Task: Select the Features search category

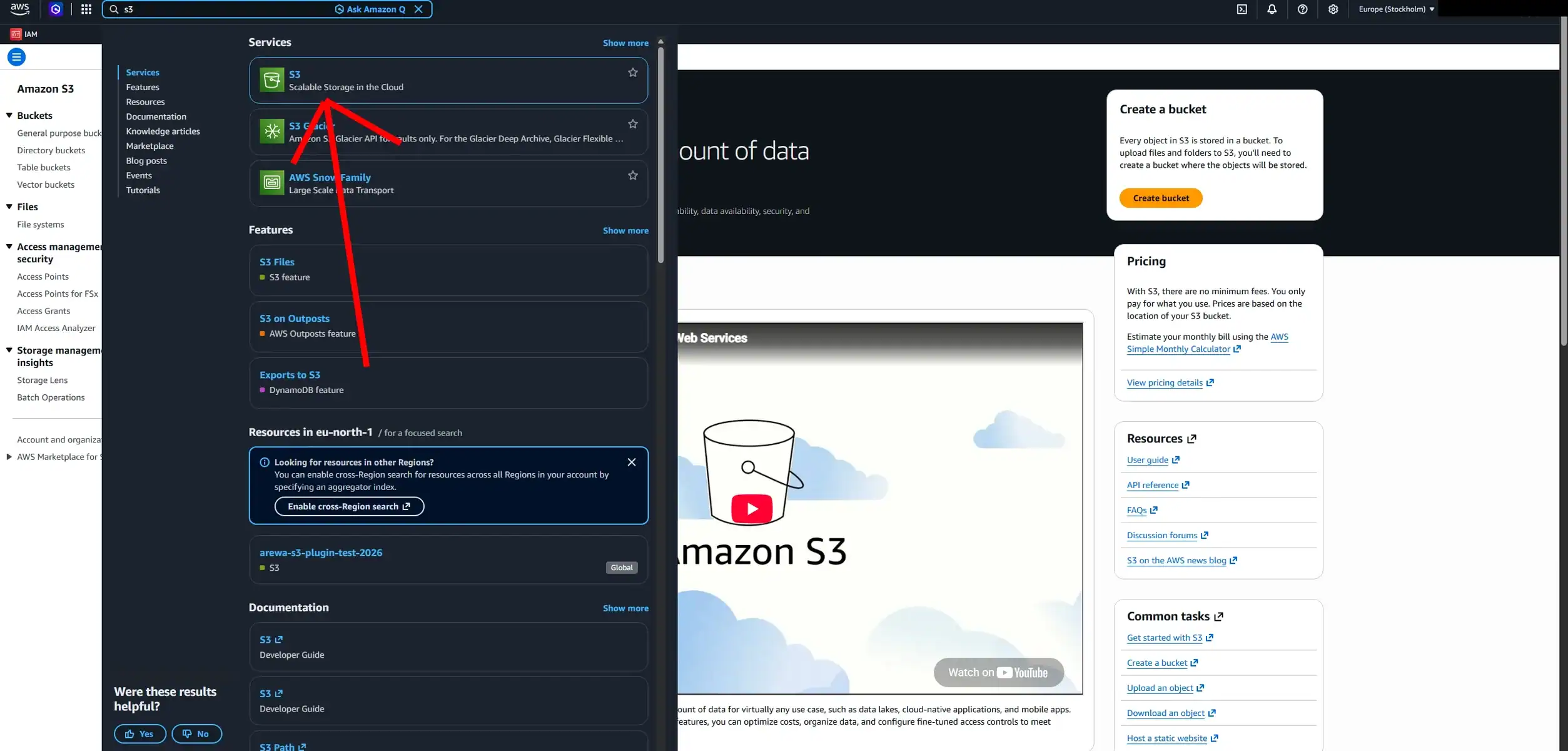Action: (143, 87)
